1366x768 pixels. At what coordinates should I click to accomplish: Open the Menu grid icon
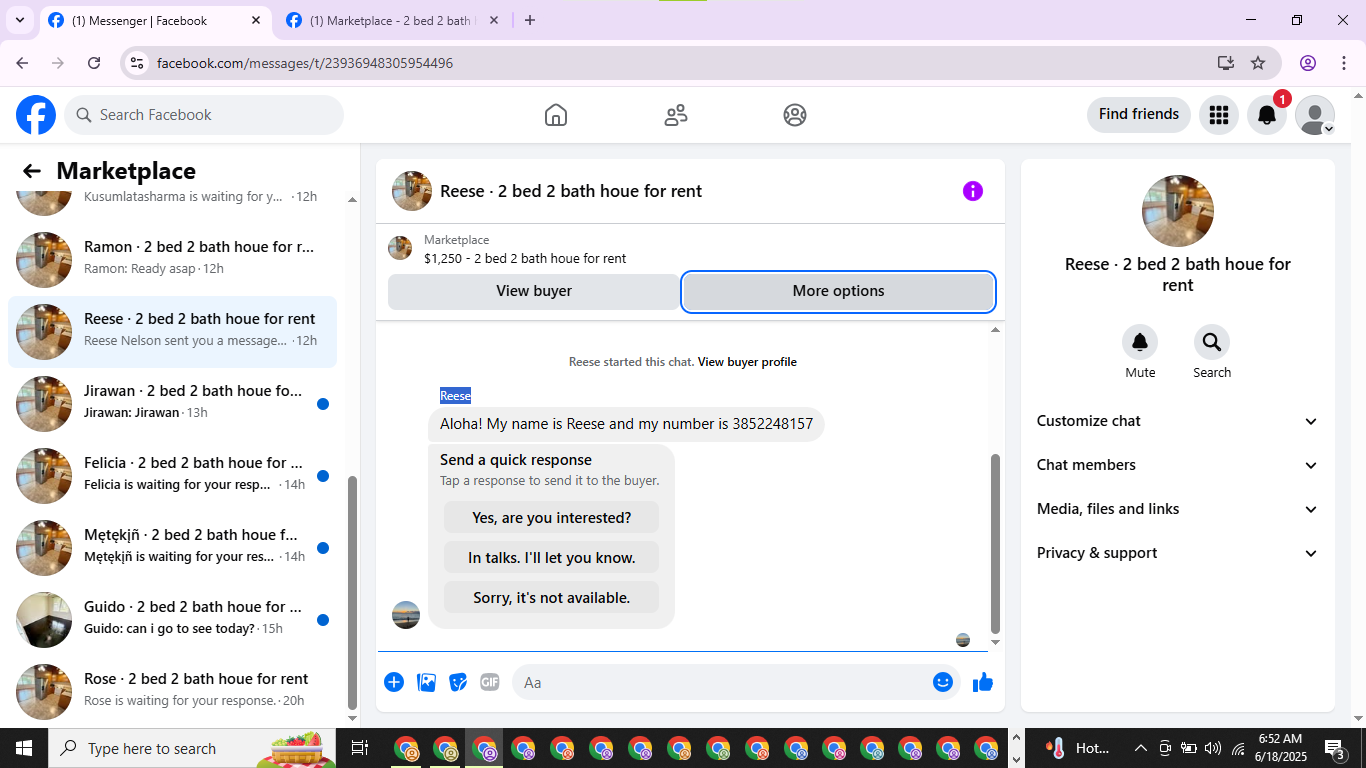point(1218,115)
